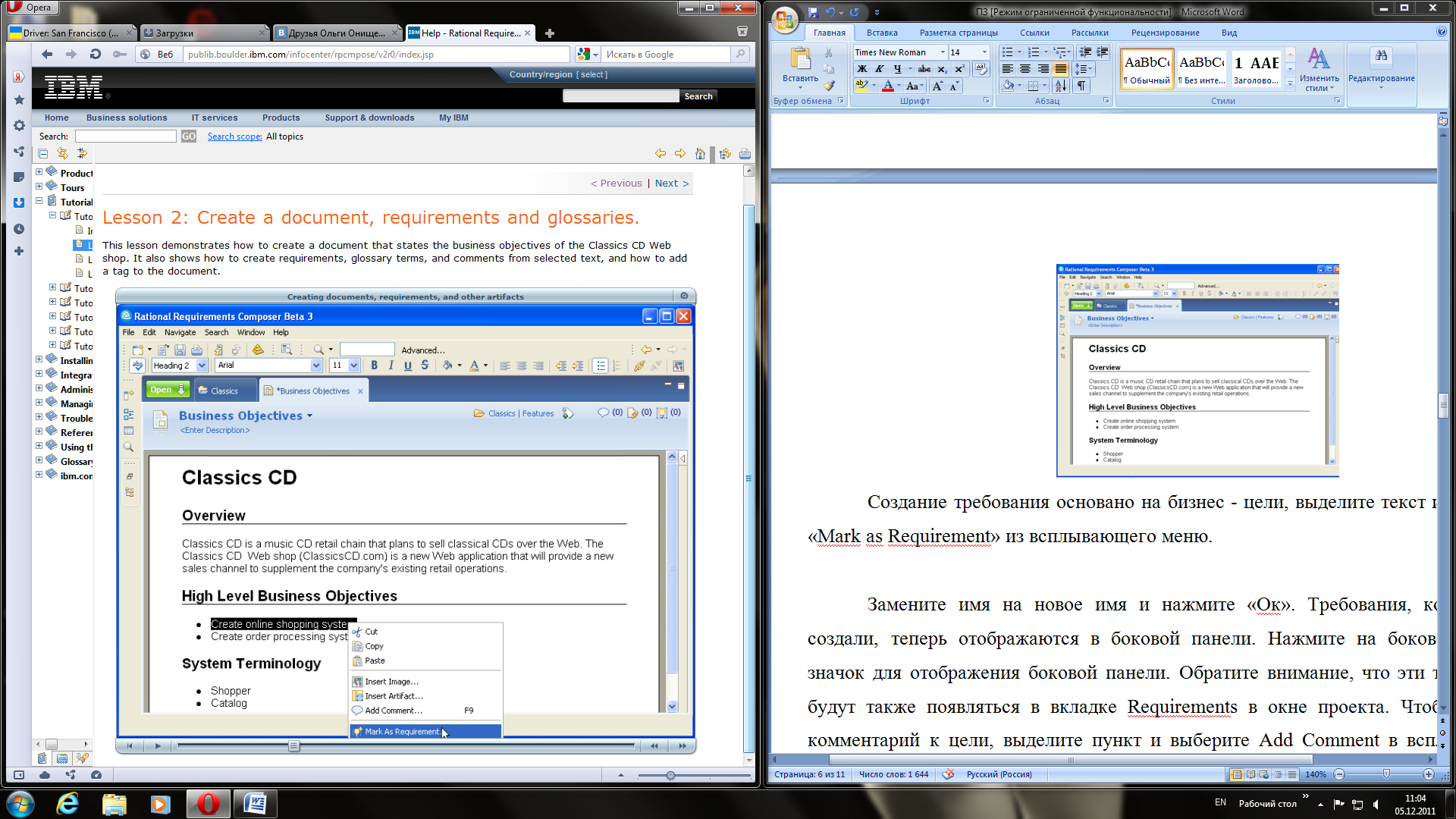
Task: Open Opera sidebar settings gear
Action: tap(19, 126)
